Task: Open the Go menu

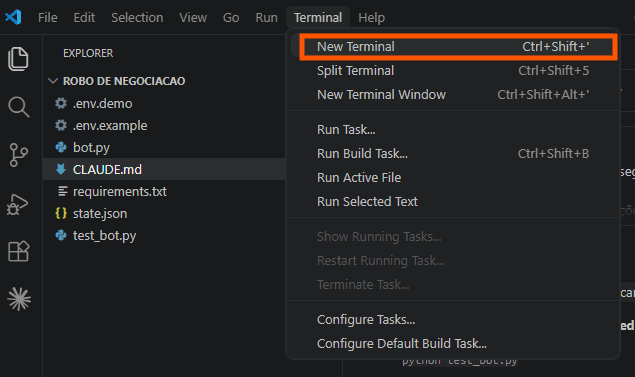Action: point(231,17)
